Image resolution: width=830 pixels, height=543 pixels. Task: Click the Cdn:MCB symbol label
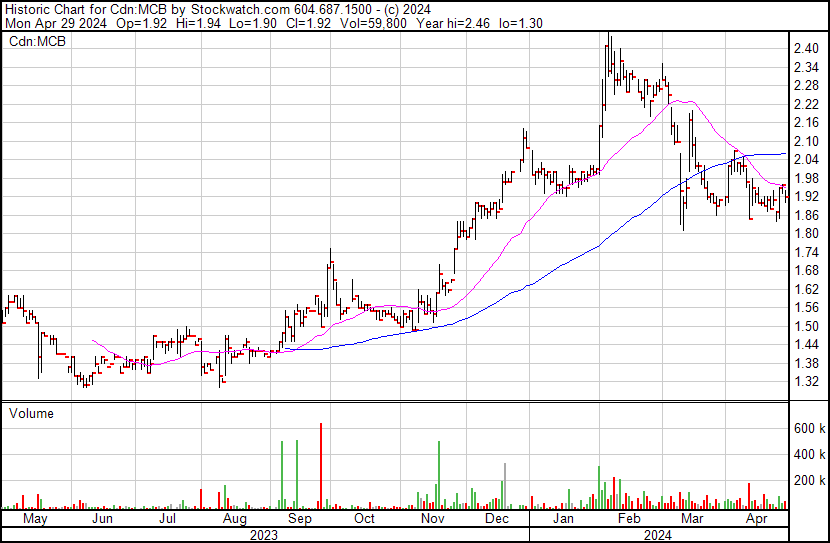click(x=37, y=41)
